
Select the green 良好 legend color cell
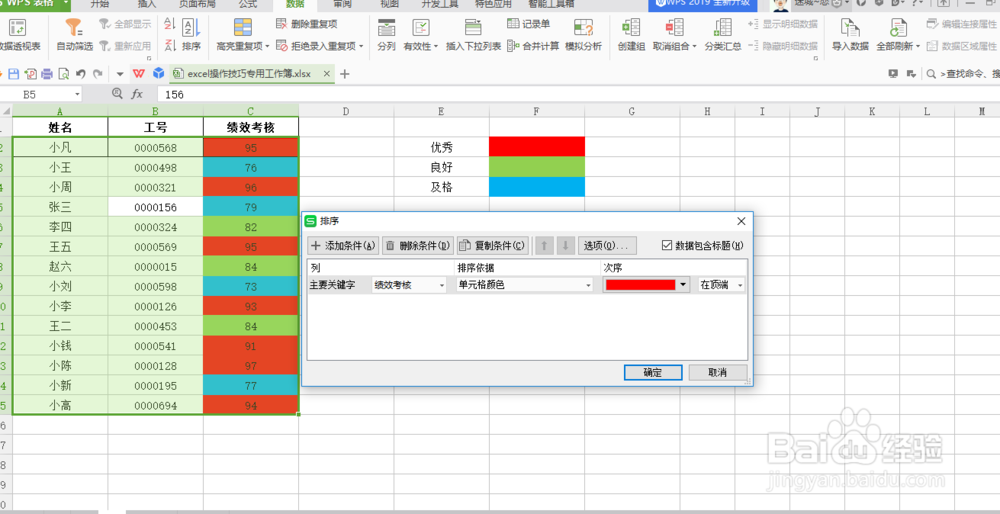click(x=537, y=166)
